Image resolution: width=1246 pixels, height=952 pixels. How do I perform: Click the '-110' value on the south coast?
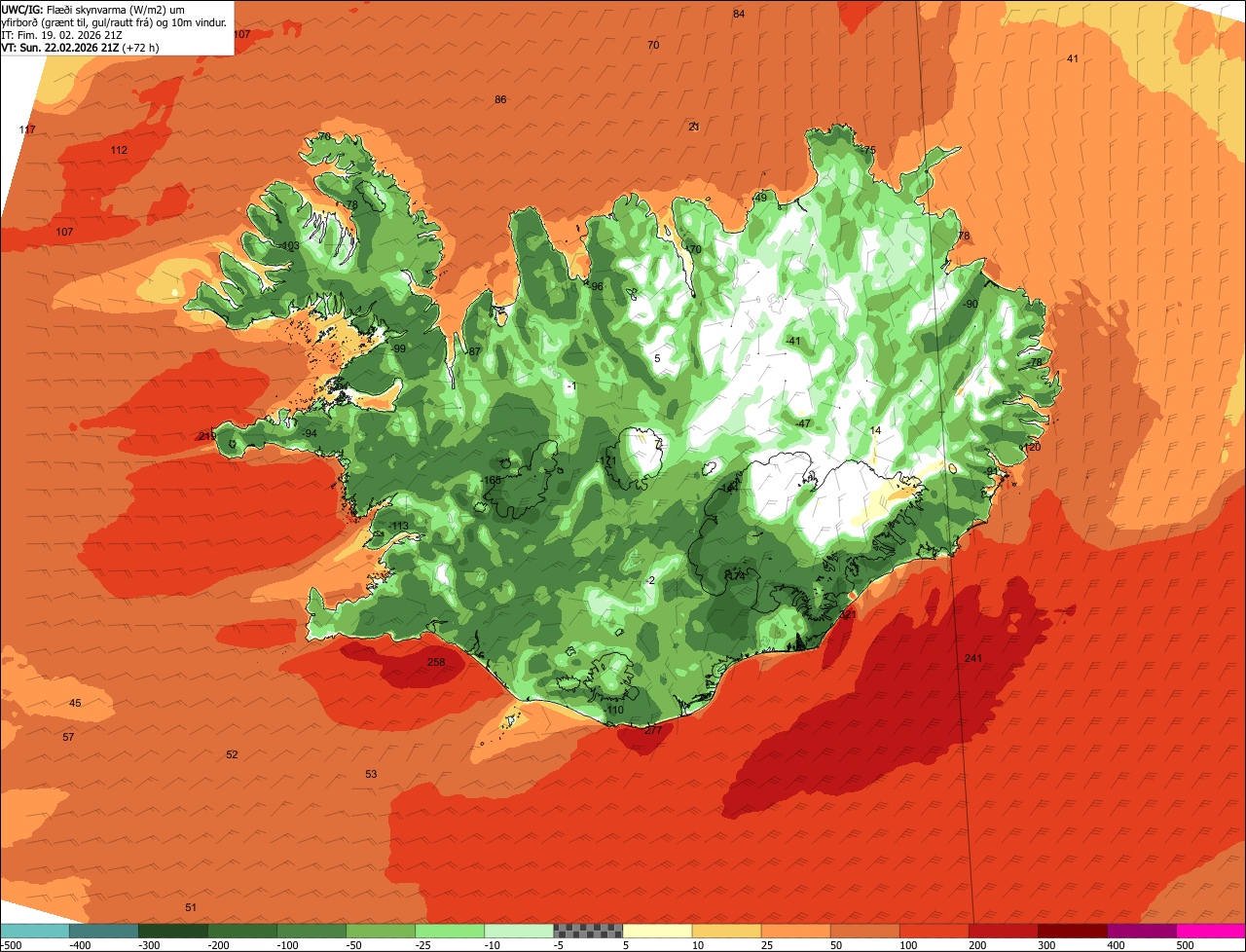pyautogui.click(x=613, y=710)
